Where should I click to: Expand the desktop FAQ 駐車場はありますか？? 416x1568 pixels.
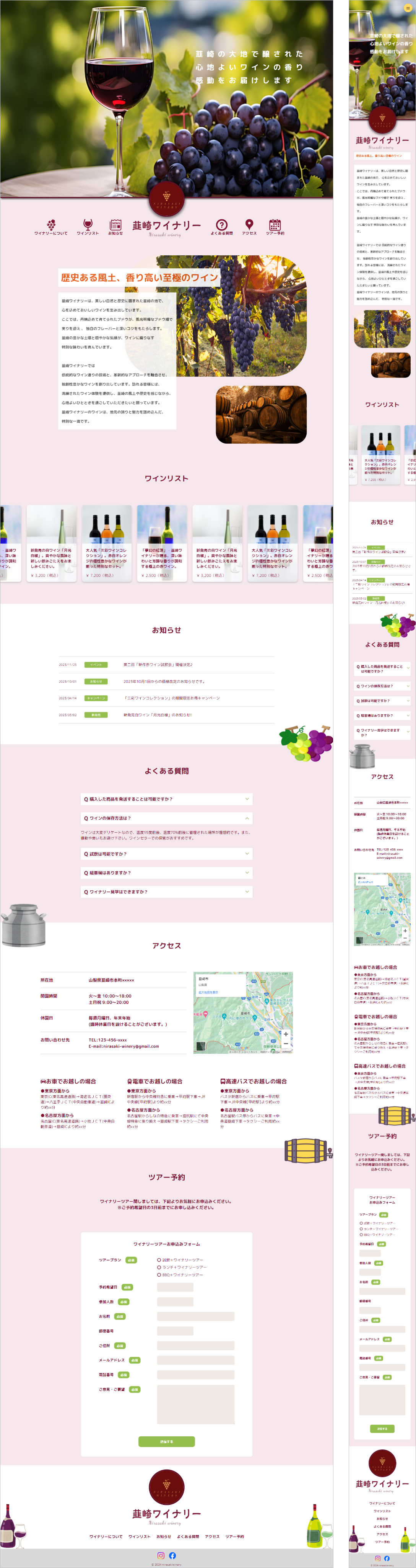point(166,873)
